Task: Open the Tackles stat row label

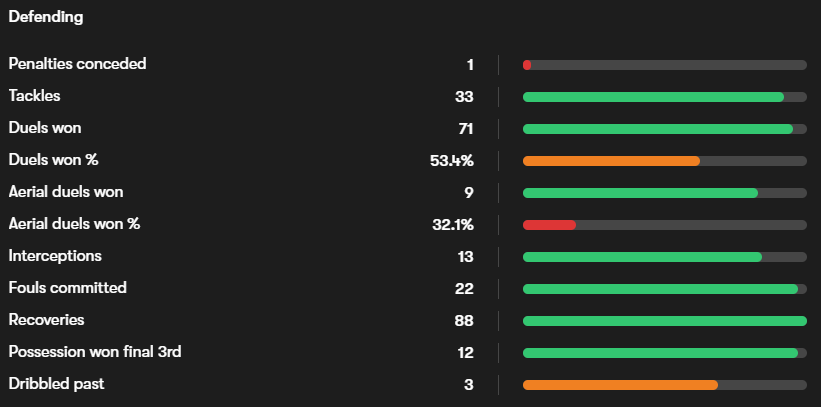Action: [35, 96]
